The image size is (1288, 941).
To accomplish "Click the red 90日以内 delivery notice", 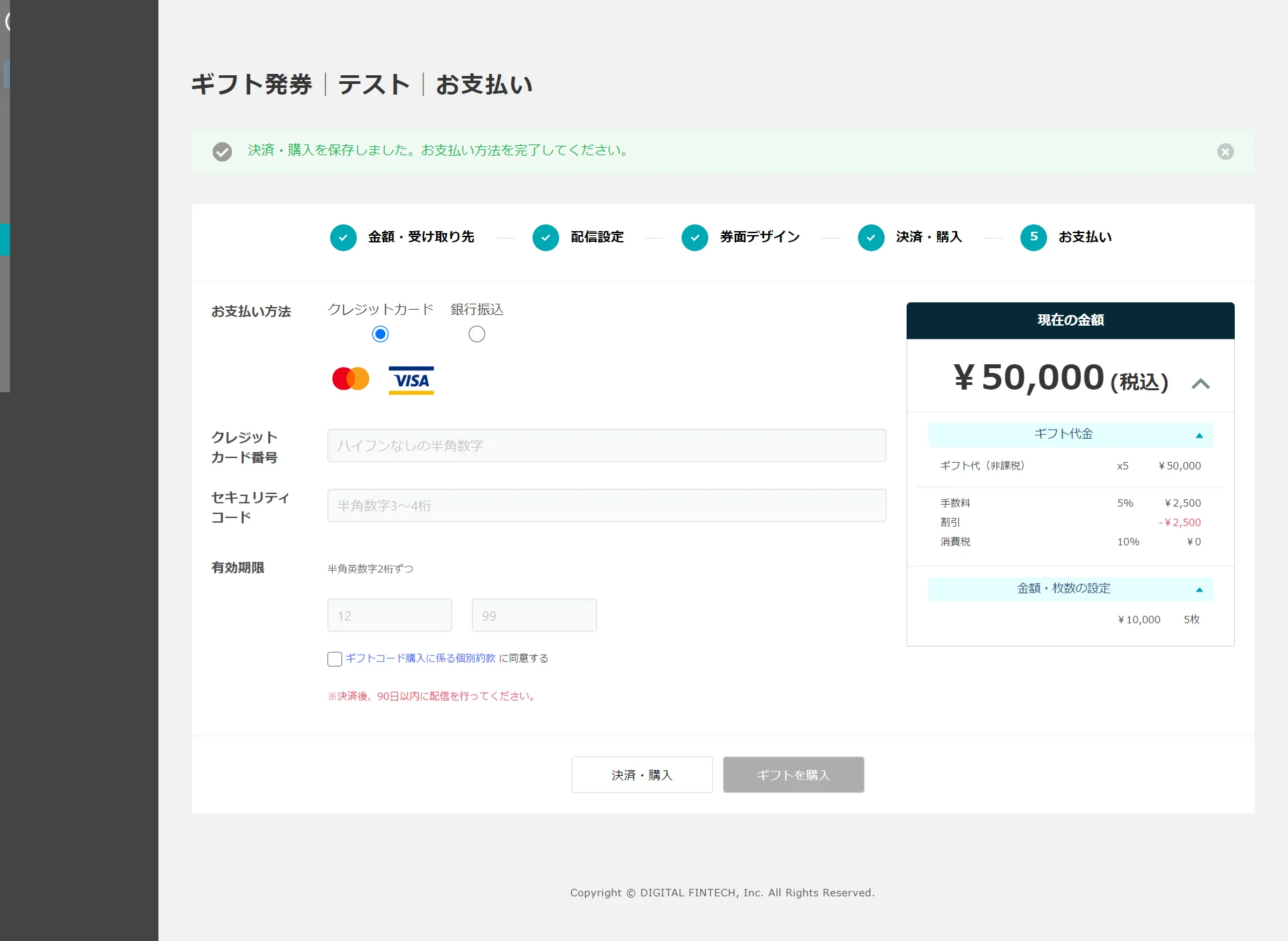I will tap(432, 696).
